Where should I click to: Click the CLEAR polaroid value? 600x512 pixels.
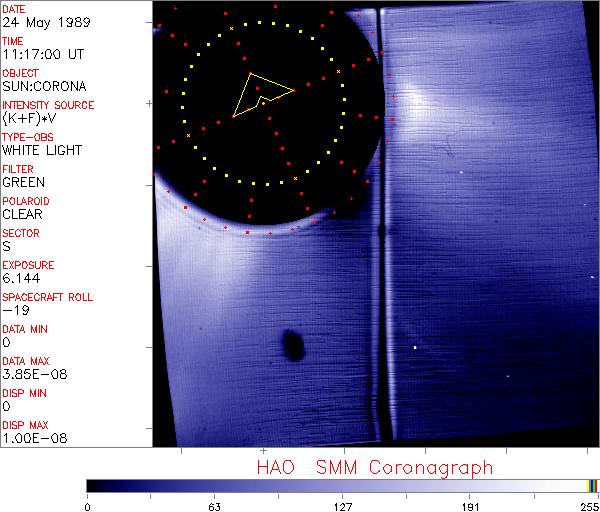coord(22,214)
